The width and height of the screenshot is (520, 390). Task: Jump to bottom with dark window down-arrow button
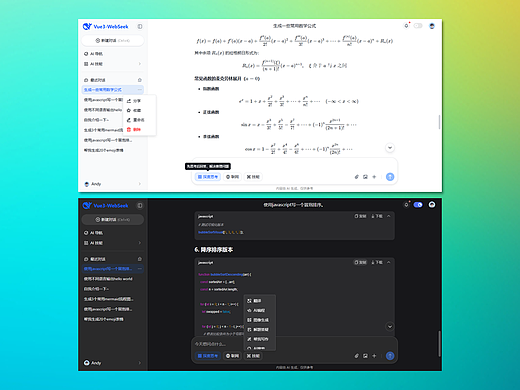click(390, 327)
